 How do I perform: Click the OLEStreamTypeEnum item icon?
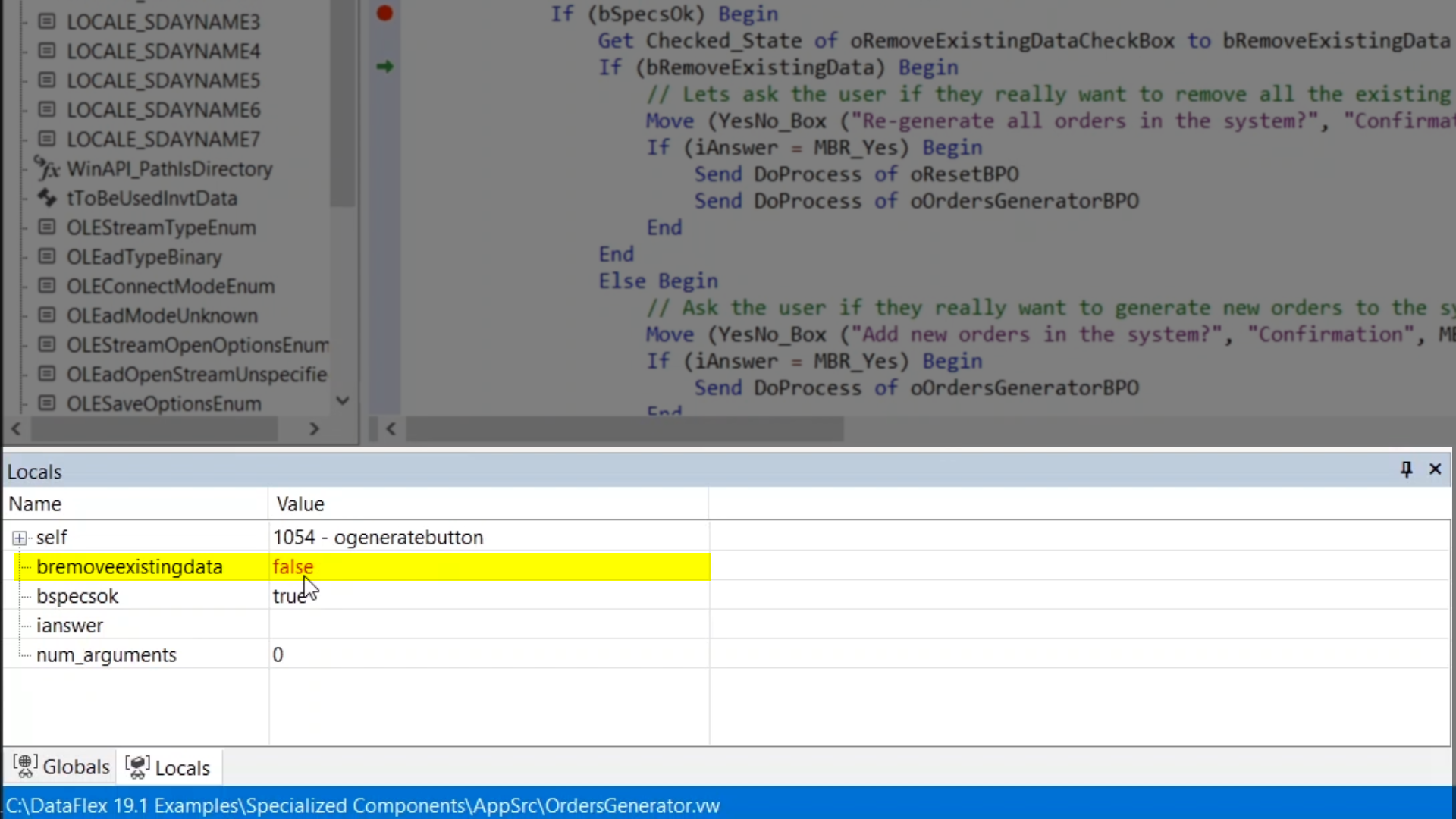coord(47,227)
